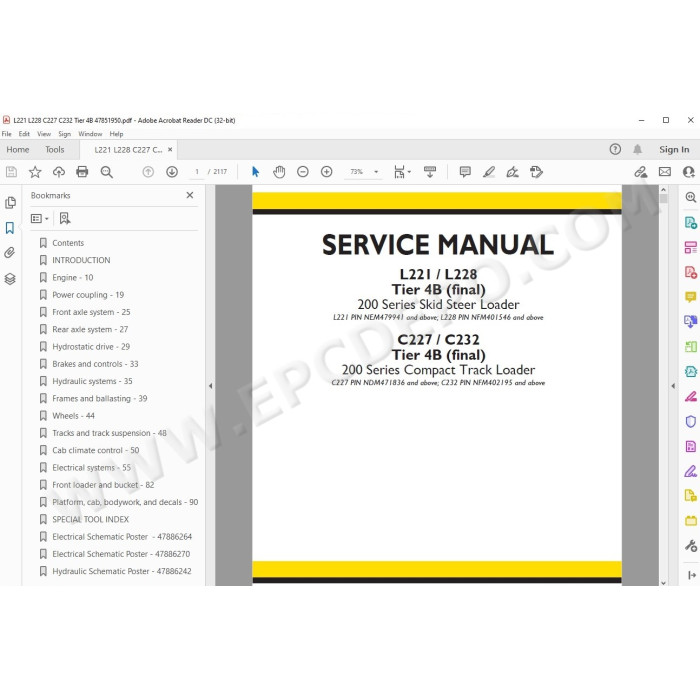Choose the Selection arrow tool
Viewport: 700px width, 700px height.
pos(255,172)
